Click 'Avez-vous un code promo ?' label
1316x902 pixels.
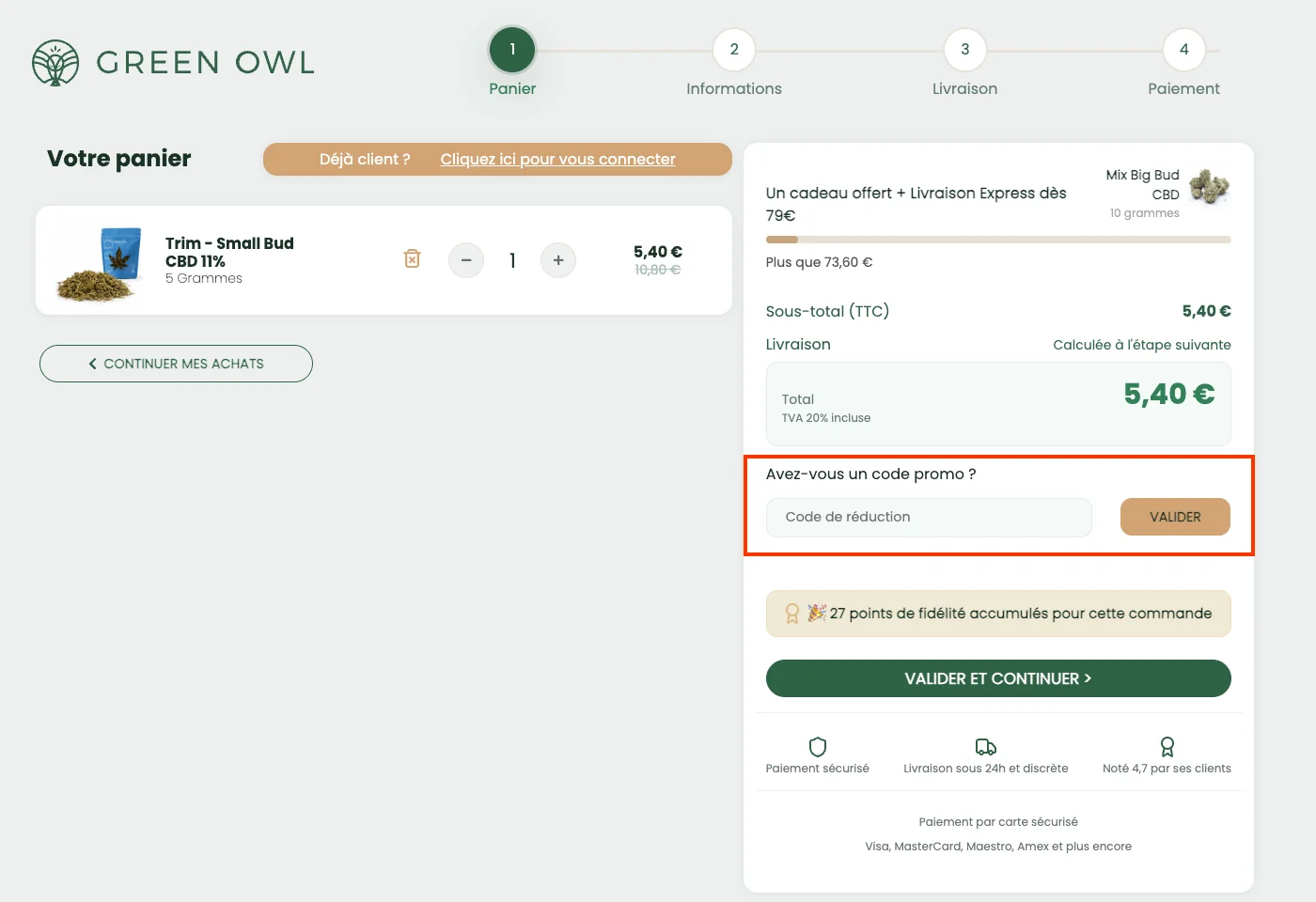click(871, 474)
